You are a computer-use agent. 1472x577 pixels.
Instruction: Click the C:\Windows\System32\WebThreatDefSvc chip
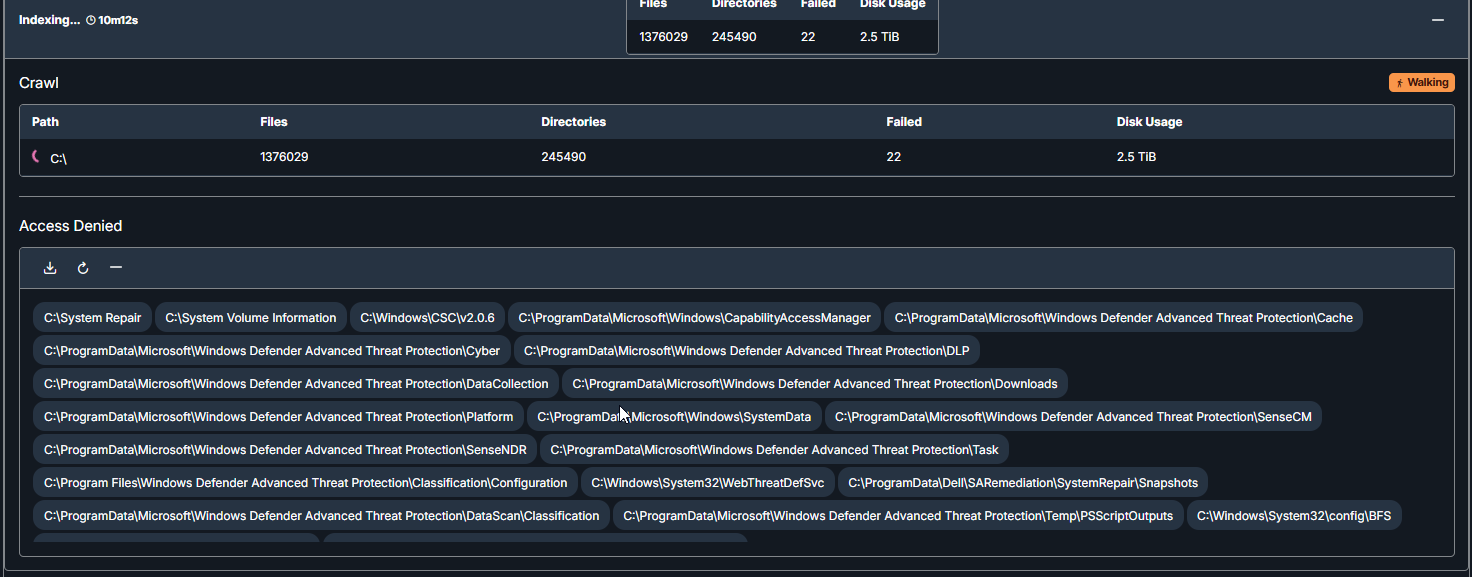coord(707,483)
